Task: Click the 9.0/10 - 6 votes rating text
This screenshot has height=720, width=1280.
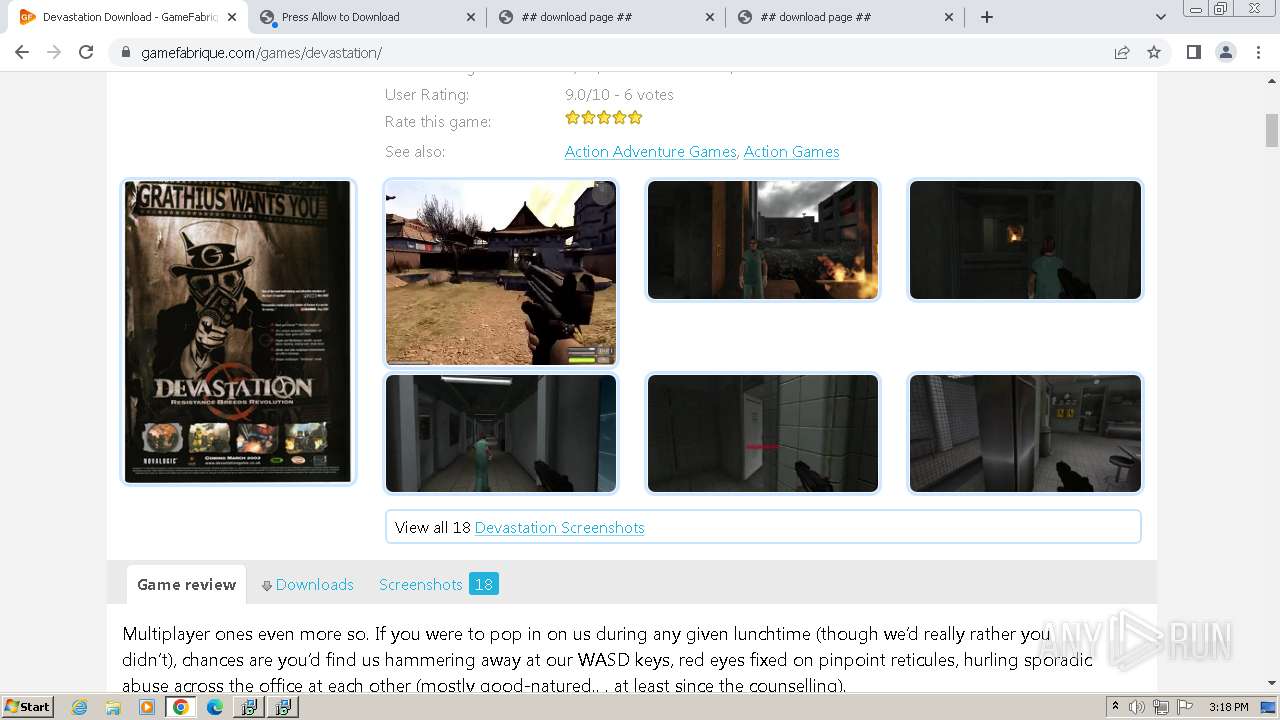Action: pos(619,95)
